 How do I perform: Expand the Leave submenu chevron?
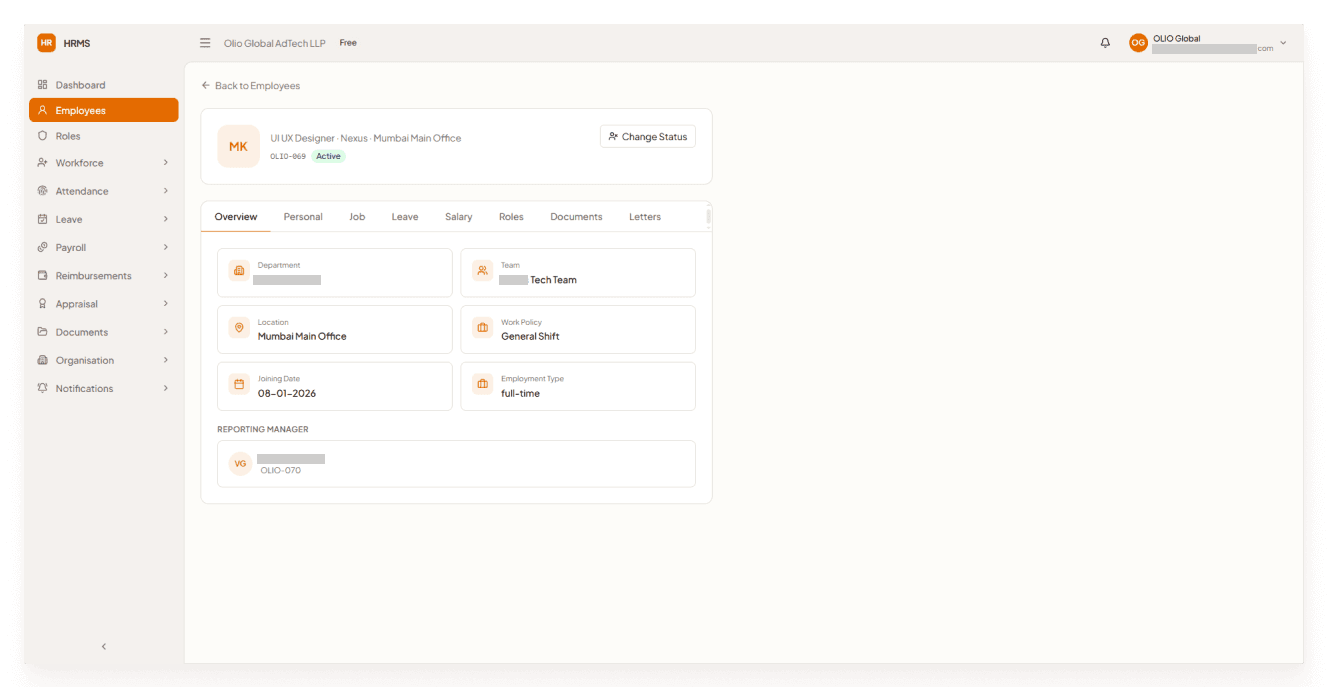point(166,219)
